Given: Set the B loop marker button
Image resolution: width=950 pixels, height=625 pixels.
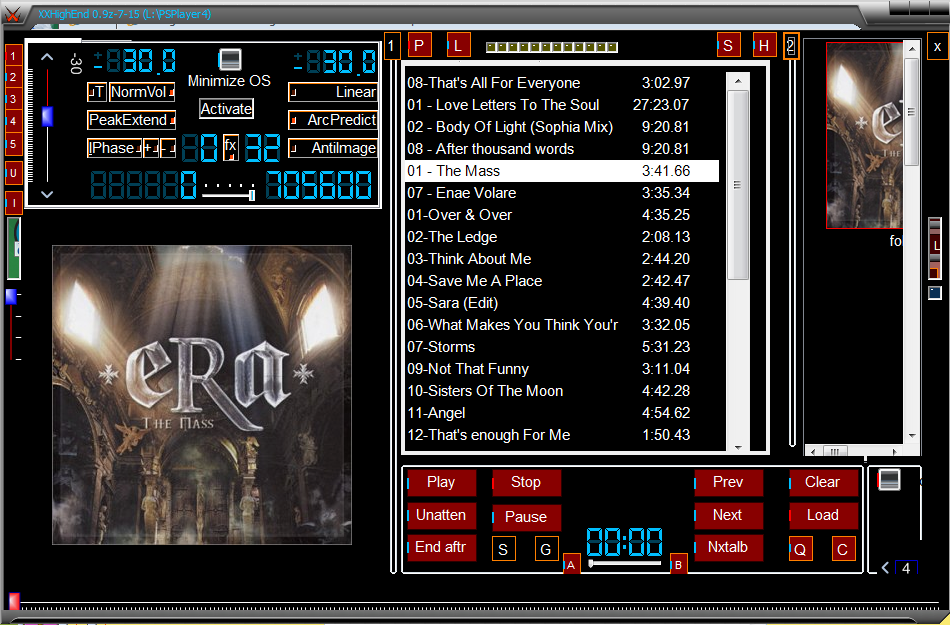Looking at the screenshot, I should pyautogui.click(x=679, y=565).
